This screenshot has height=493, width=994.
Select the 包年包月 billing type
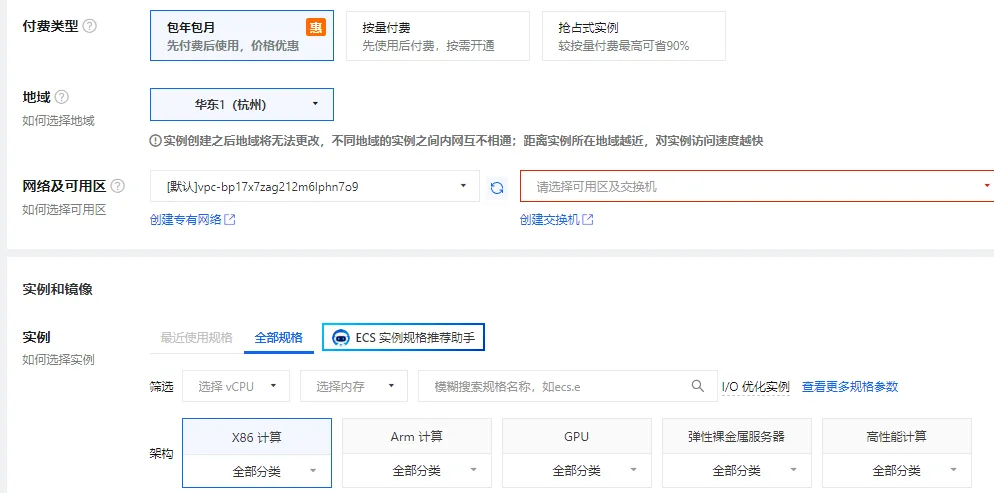242,35
